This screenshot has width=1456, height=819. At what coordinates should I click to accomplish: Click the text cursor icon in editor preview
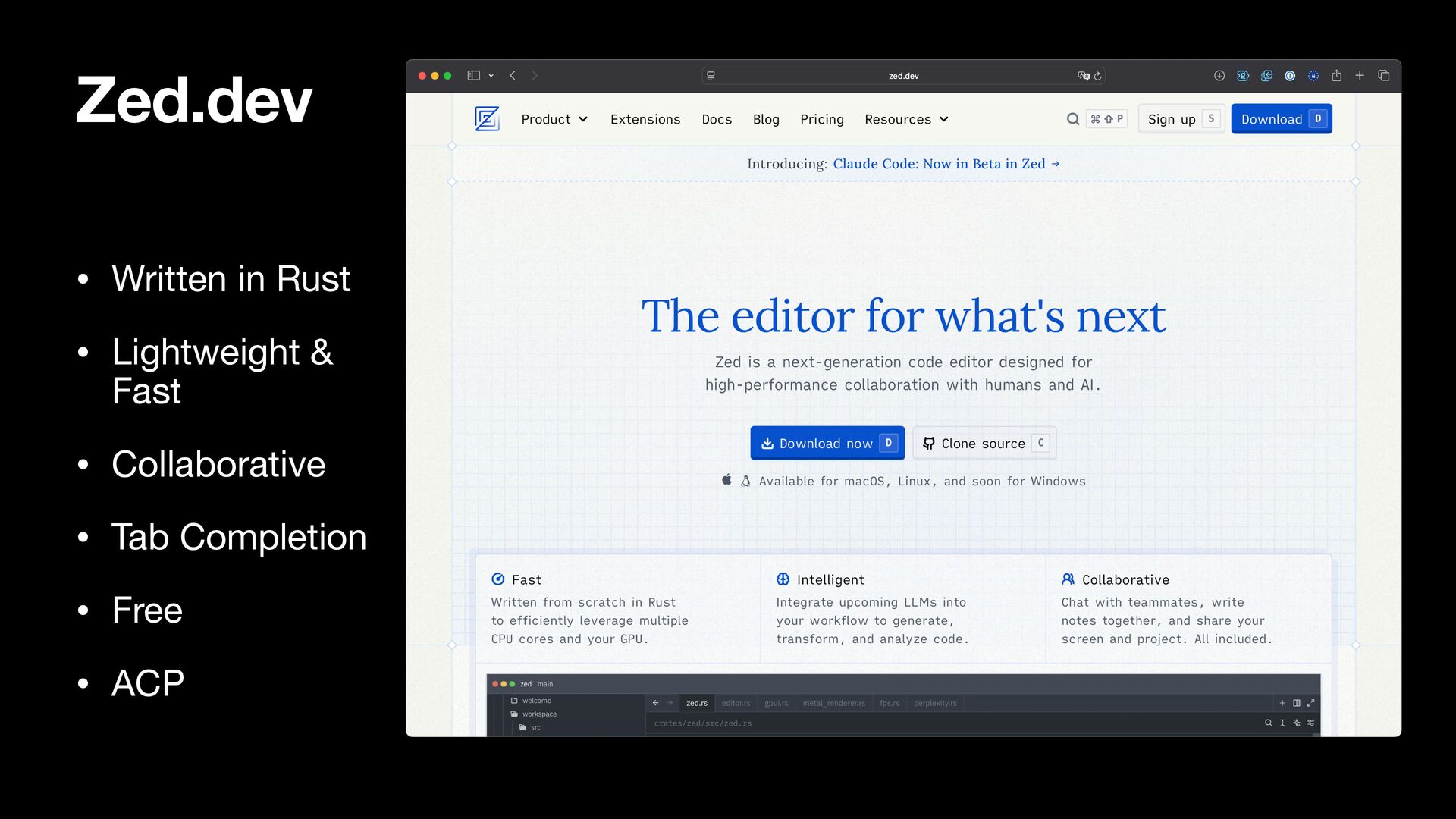[x=1282, y=723]
